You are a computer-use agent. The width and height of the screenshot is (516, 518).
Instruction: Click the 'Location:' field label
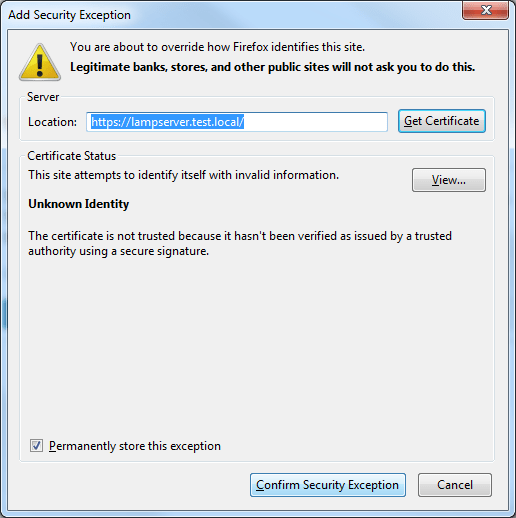point(52,122)
